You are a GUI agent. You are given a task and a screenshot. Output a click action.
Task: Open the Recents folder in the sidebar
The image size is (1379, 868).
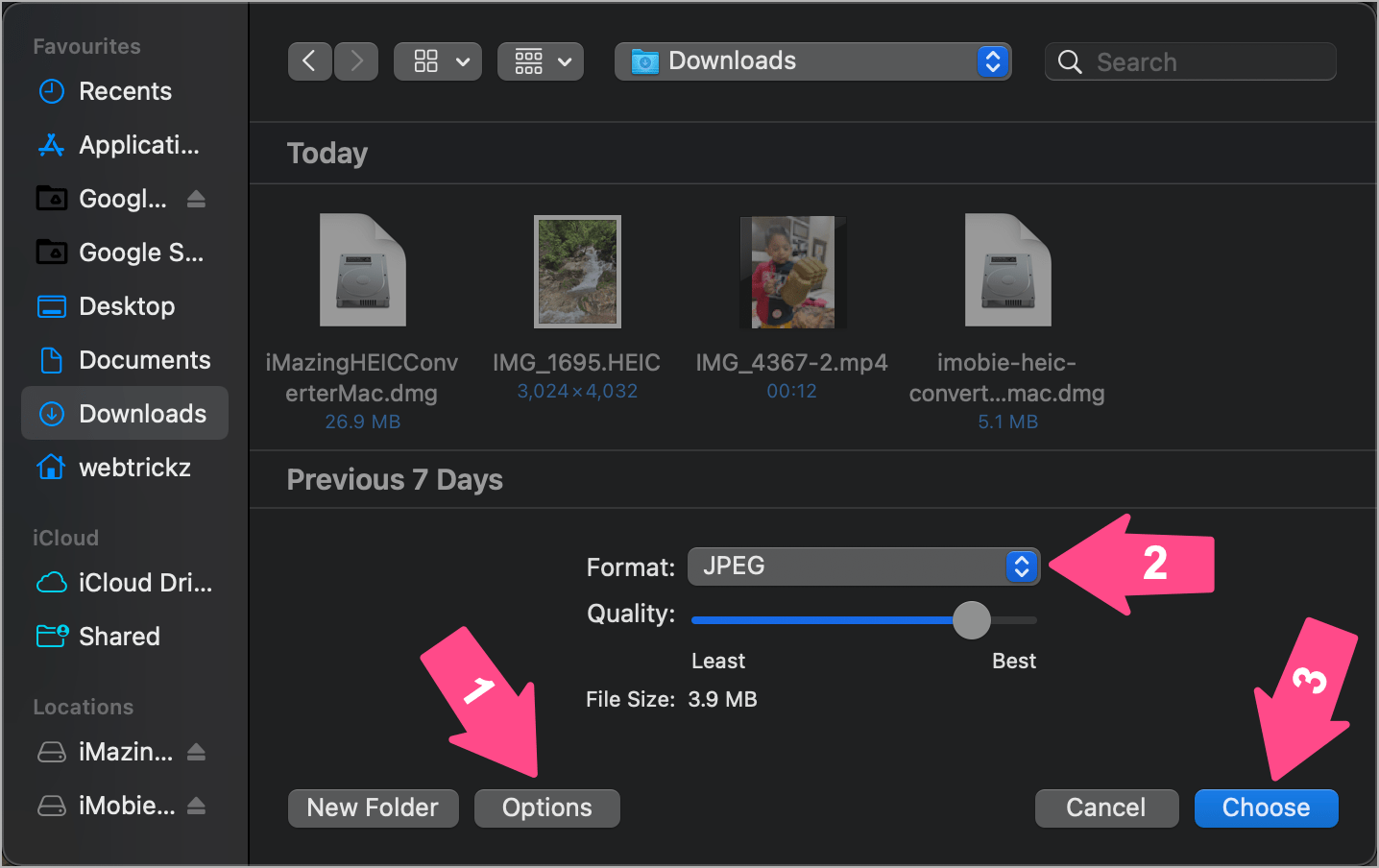125,91
